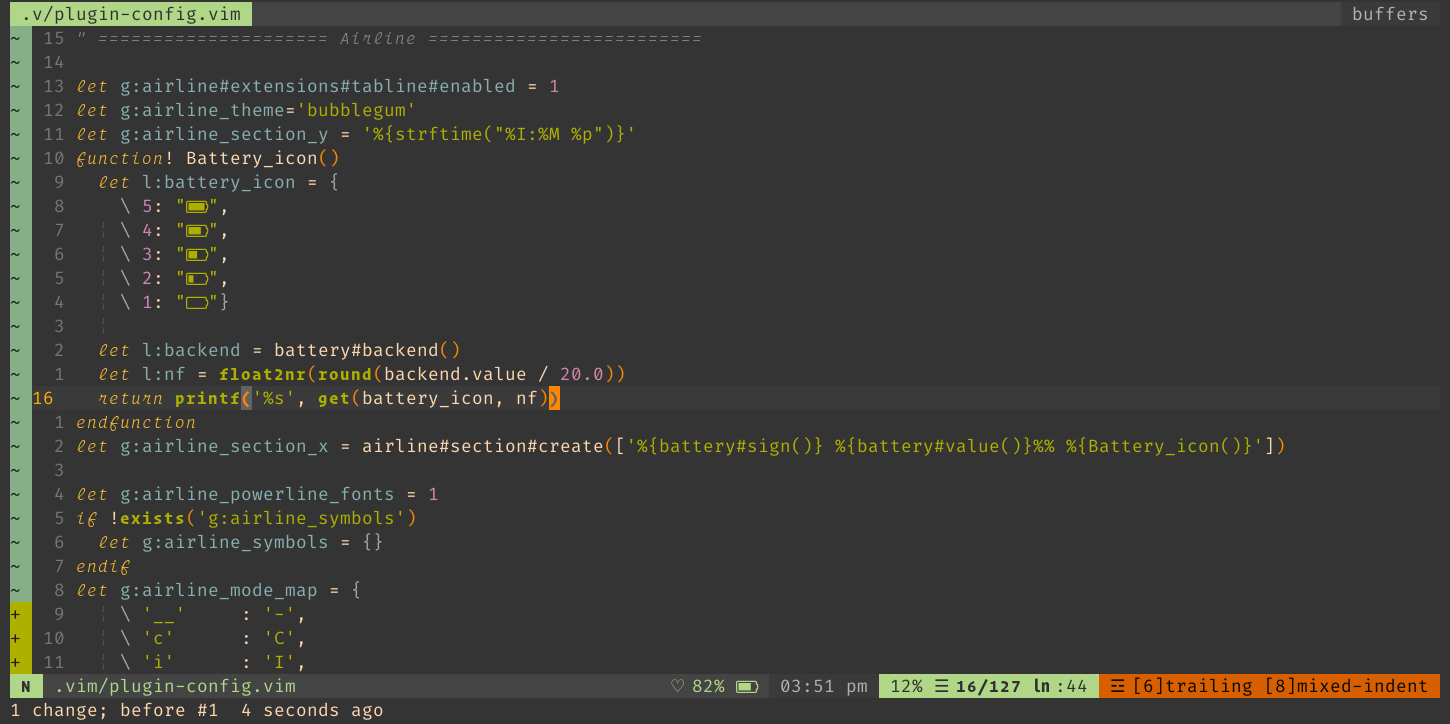Screen dimensions: 1450x724
Task: Click airline#section#create call
Action: pos(483,446)
